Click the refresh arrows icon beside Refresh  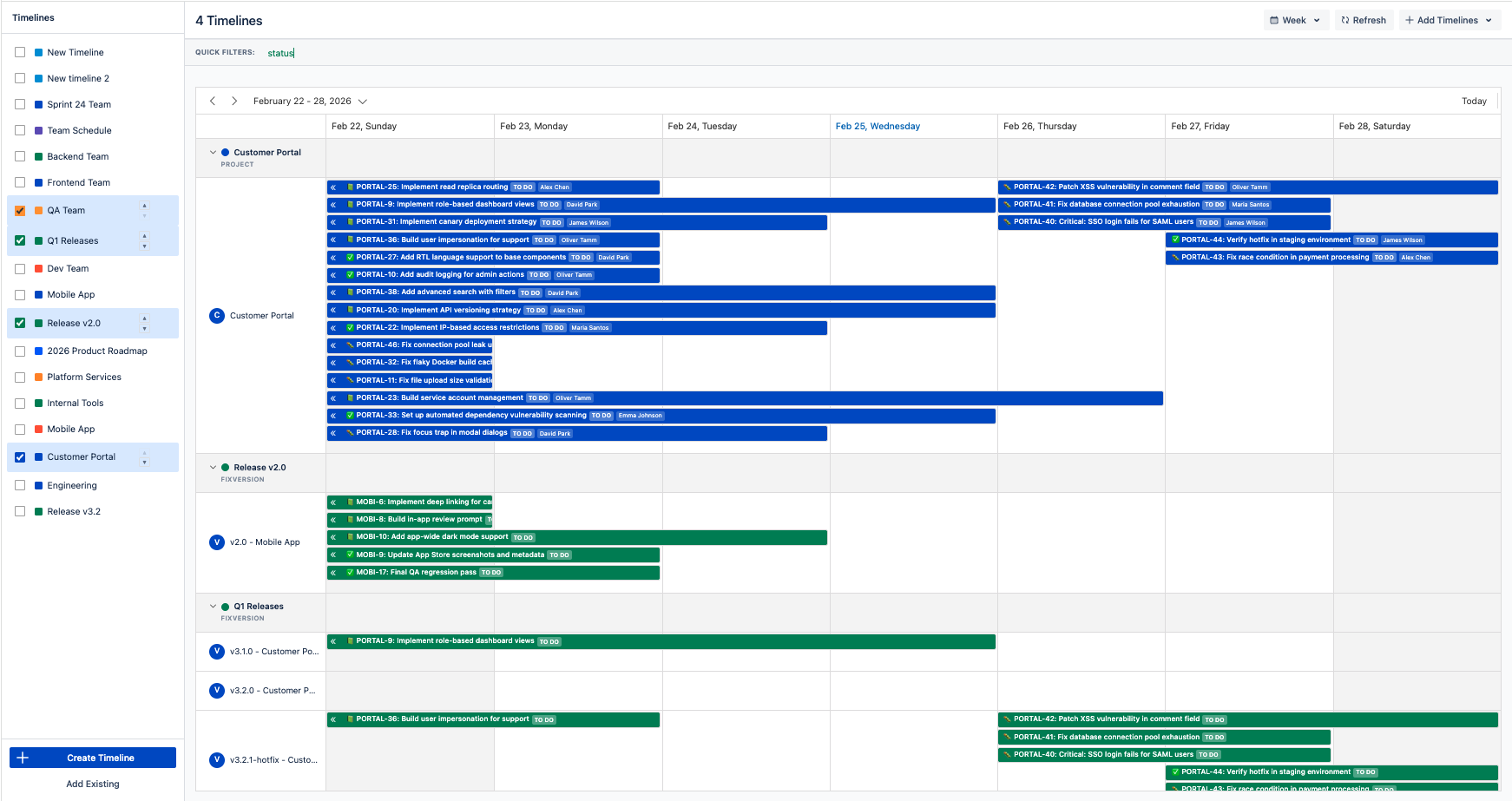pyautogui.click(x=1344, y=19)
